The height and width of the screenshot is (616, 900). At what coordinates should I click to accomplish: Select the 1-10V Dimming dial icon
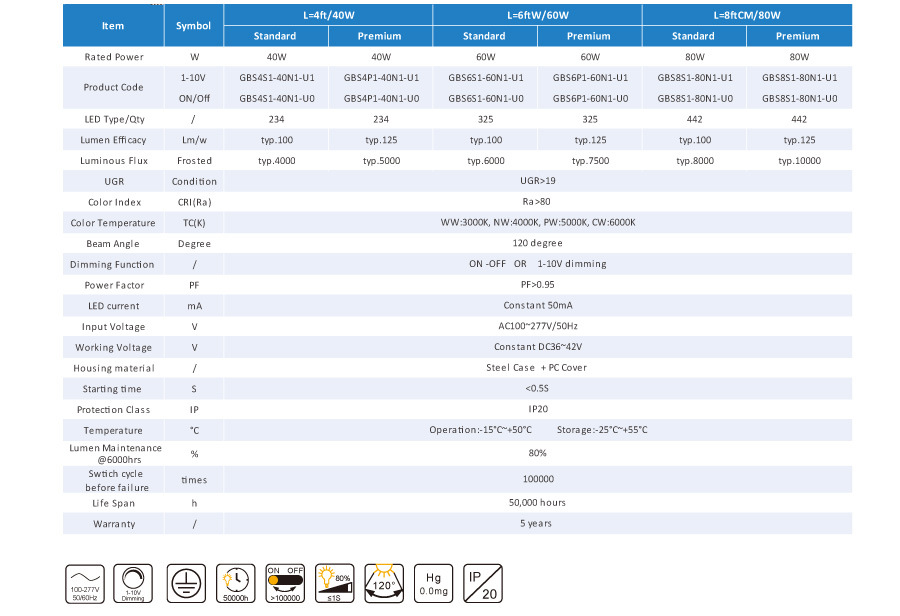(132, 583)
